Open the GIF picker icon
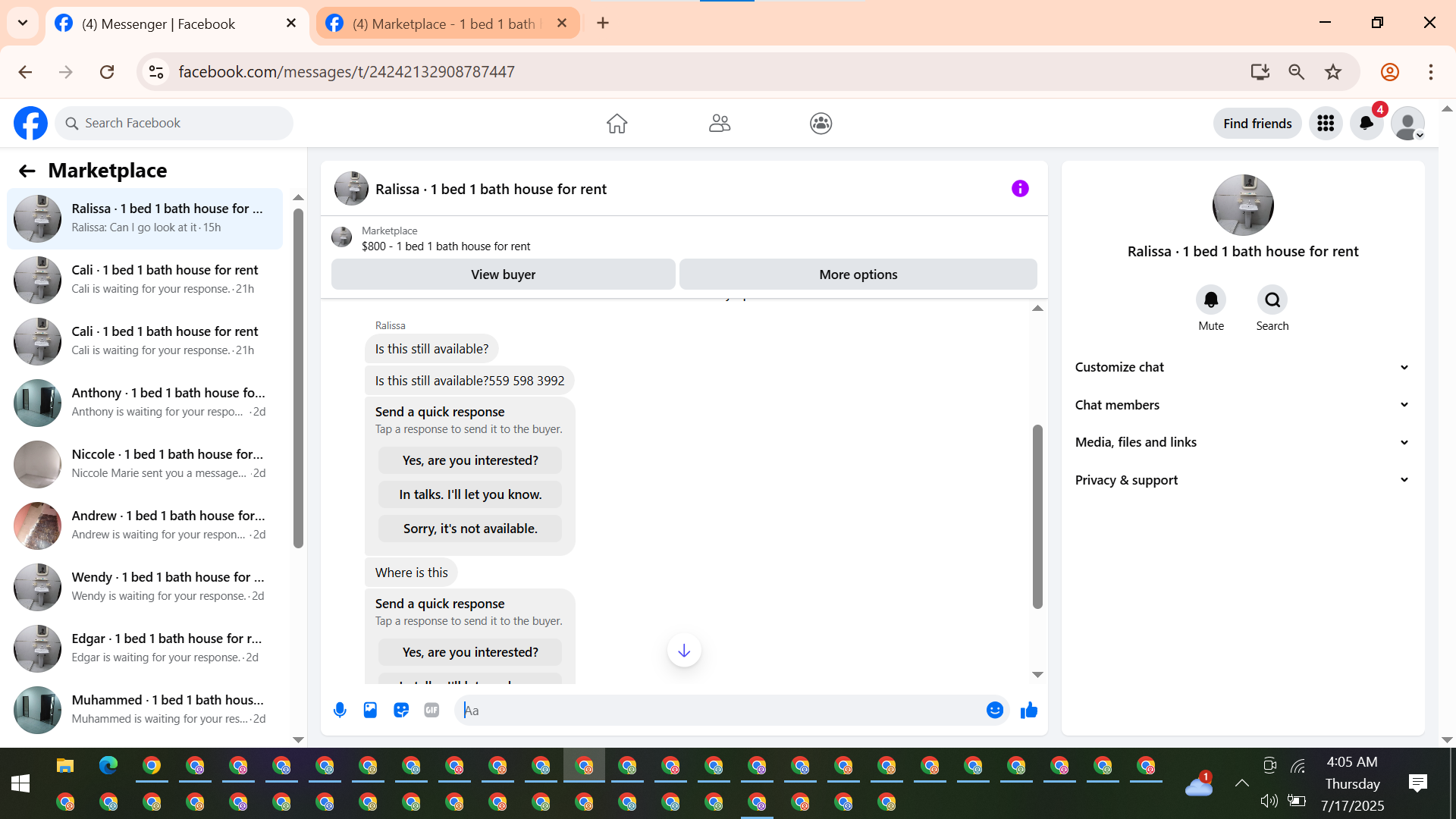1456x819 pixels. pos(431,711)
